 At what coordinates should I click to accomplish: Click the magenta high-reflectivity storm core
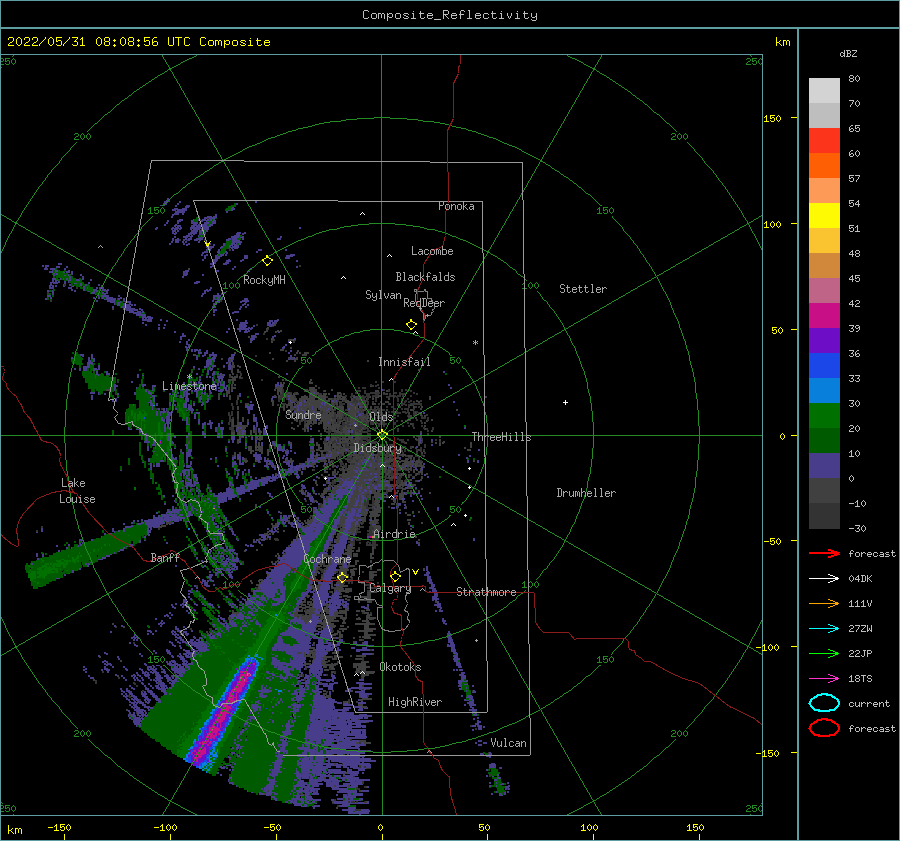pyautogui.click(x=223, y=712)
